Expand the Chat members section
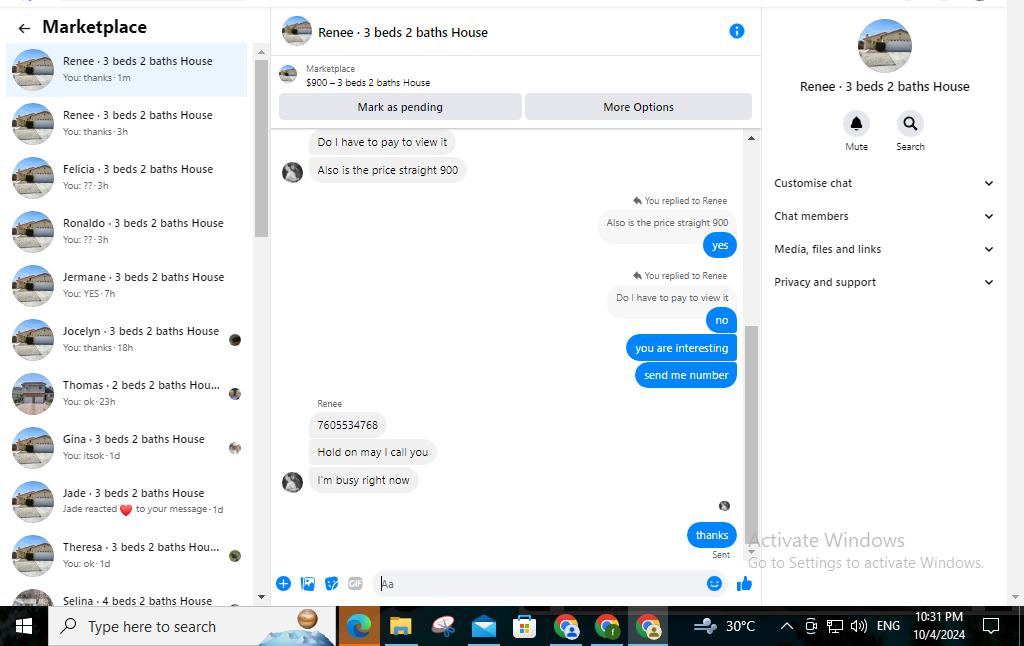1024x646 pixels. [884, 216]
